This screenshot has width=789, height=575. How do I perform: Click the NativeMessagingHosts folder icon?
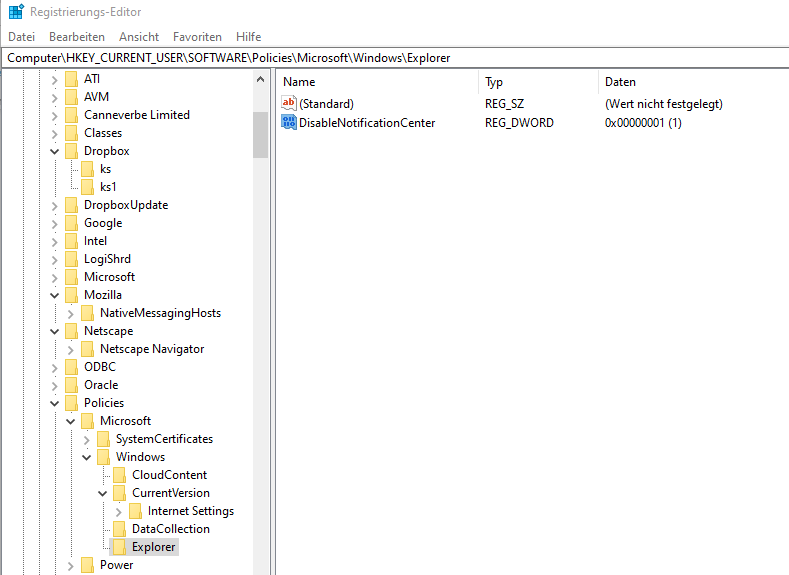pyautogui.click(x=88, y=313)
